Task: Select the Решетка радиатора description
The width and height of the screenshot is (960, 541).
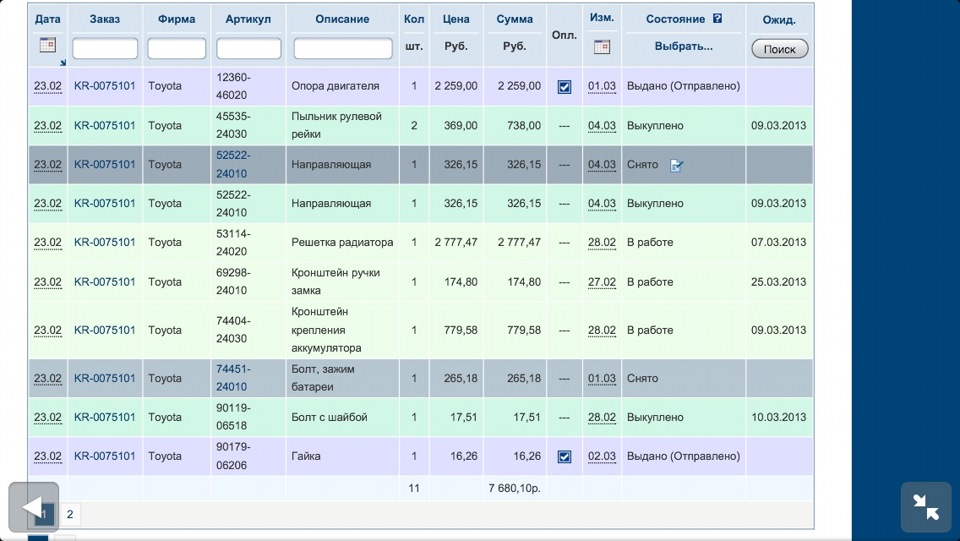Action: [342, 242]
